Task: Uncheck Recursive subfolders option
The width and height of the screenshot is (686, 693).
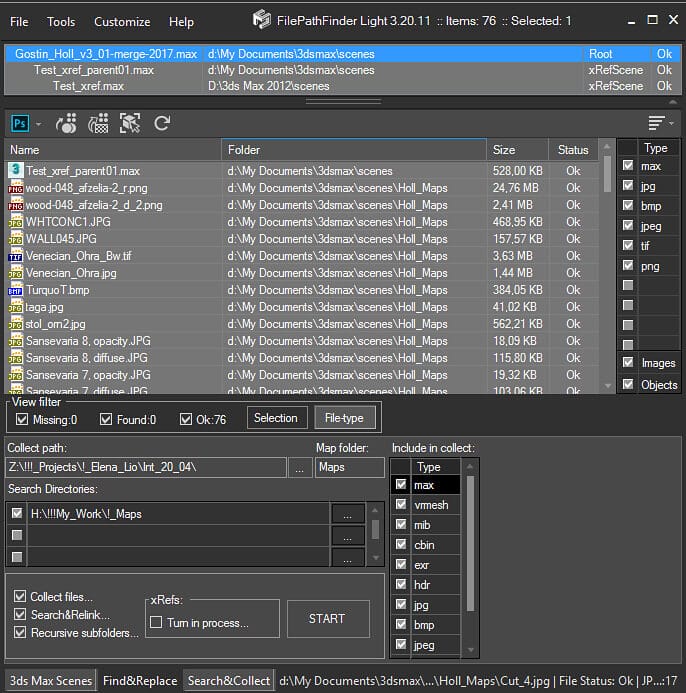Action: tap(20, 632)
